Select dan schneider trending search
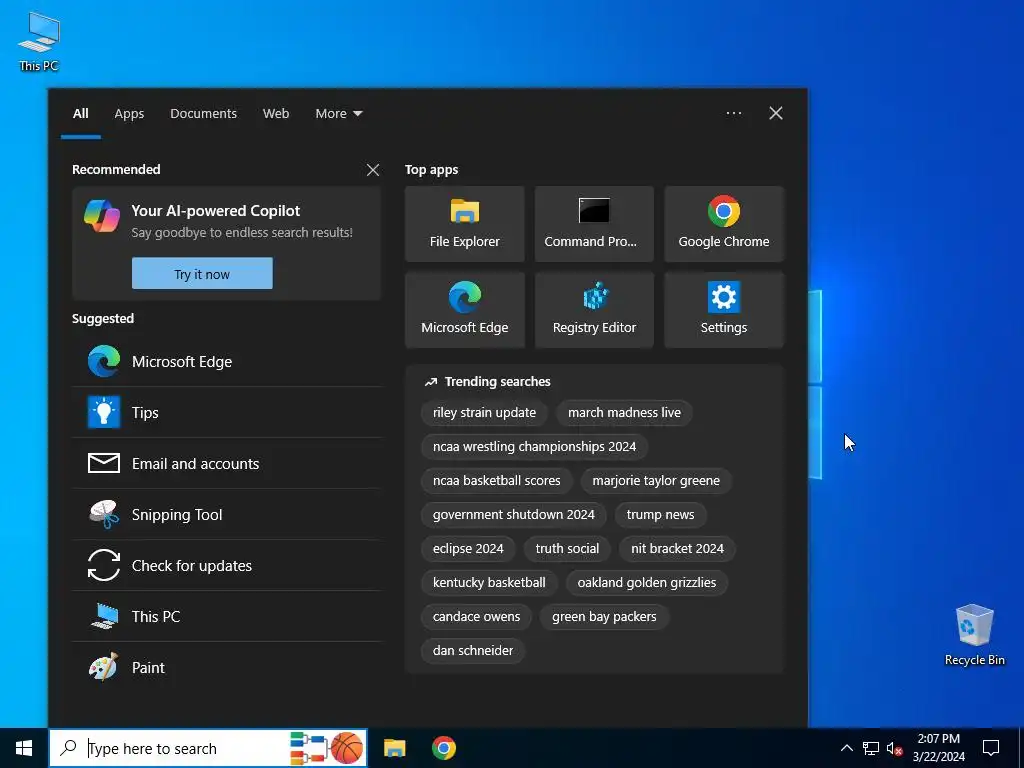 [x=473, y=650]
